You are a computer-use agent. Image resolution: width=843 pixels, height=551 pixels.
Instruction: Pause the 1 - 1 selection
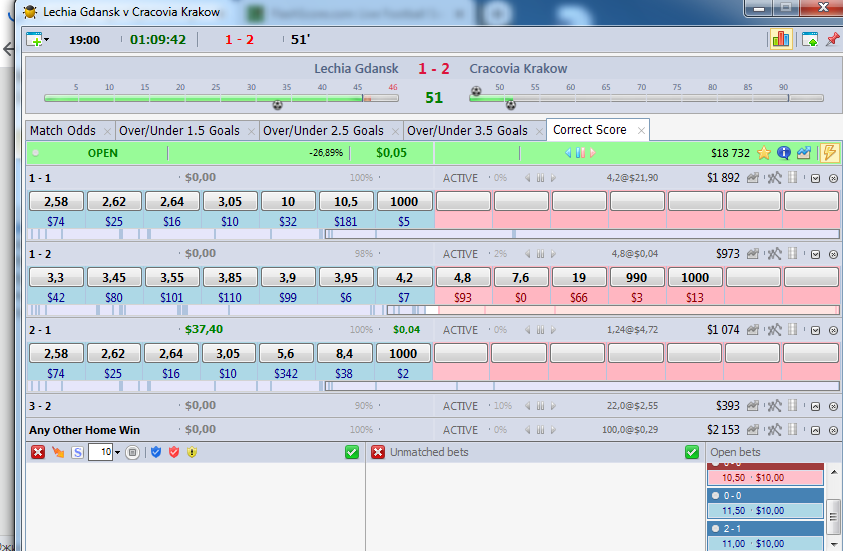540,178
